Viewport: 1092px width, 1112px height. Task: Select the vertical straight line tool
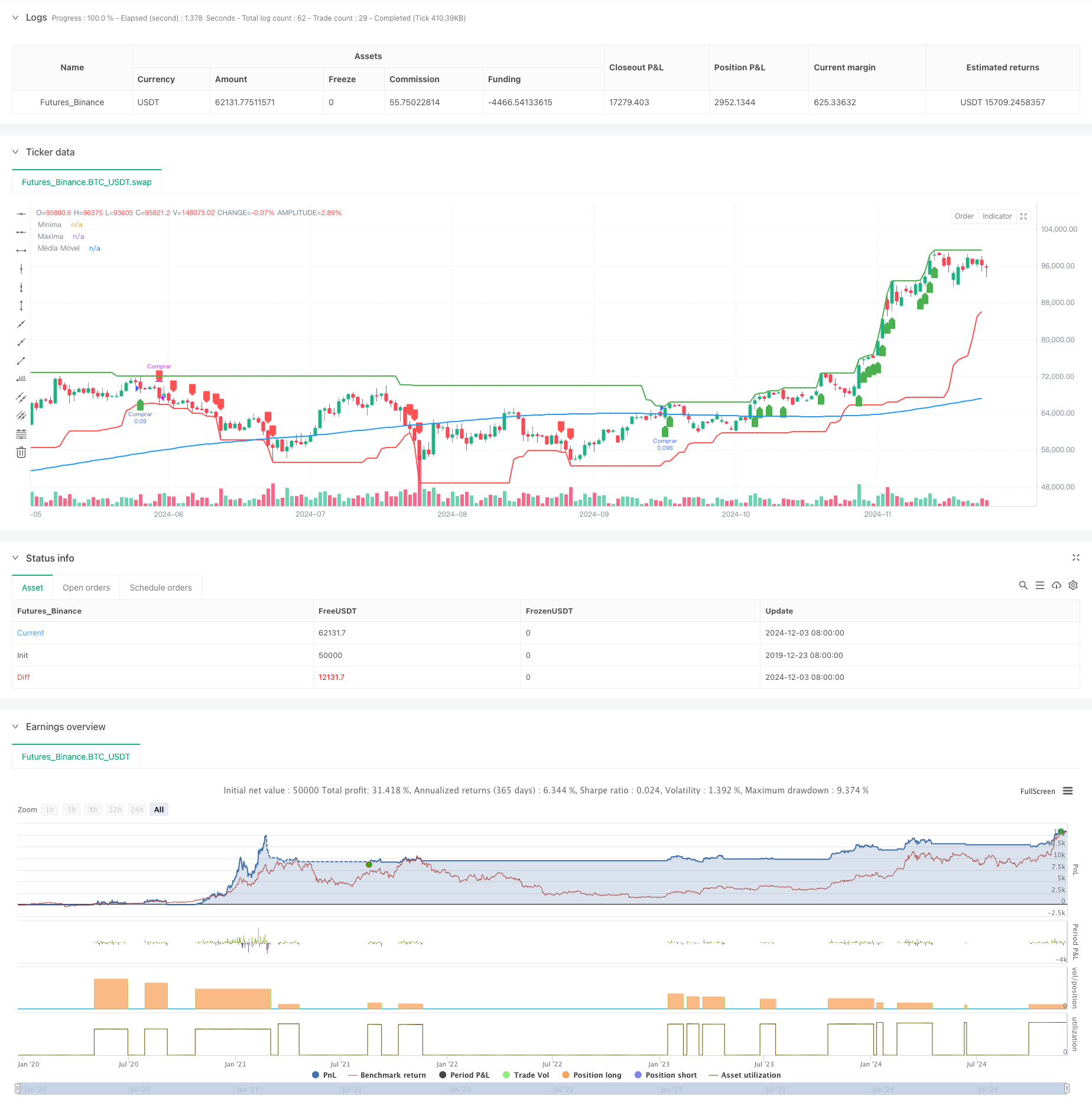click(21, 269)
